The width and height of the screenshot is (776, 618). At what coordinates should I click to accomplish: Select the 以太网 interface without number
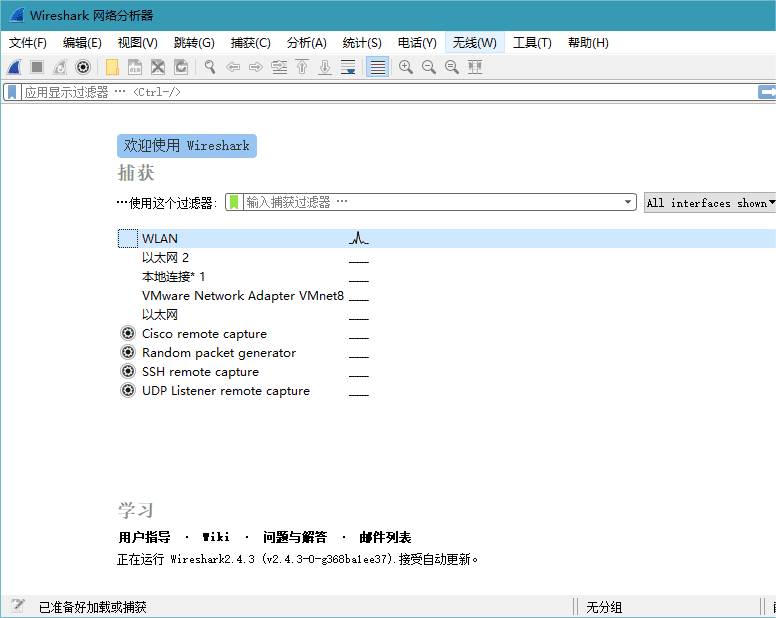[x=159, y=315]
